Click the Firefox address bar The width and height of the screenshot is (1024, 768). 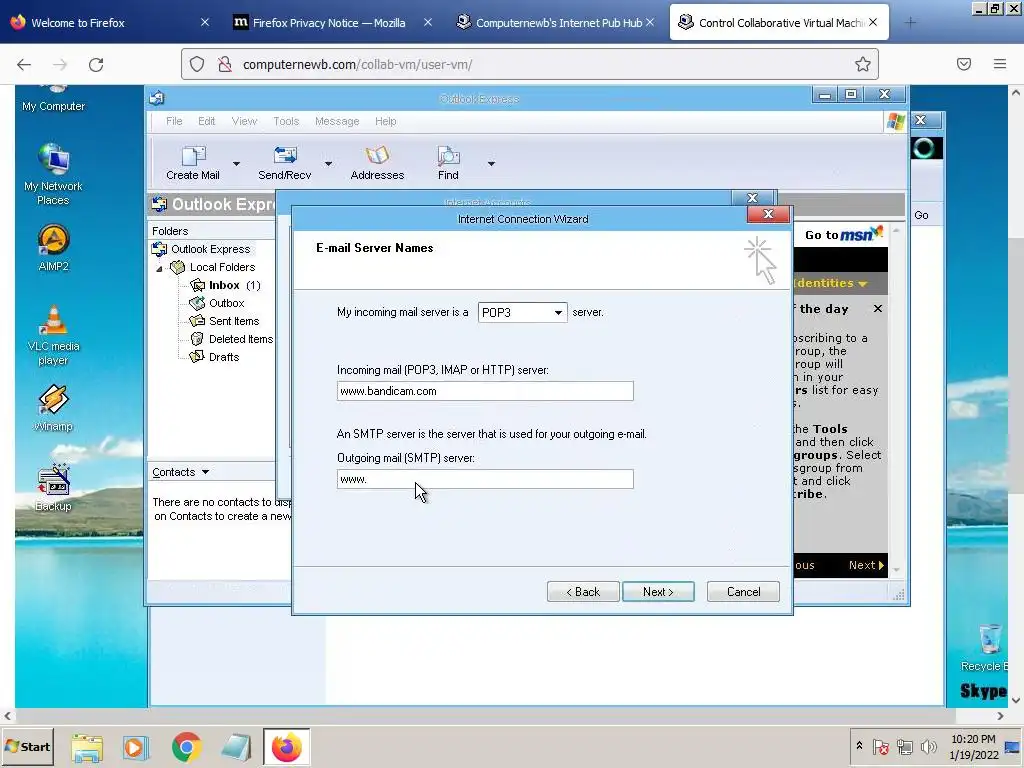coord(530,64)
